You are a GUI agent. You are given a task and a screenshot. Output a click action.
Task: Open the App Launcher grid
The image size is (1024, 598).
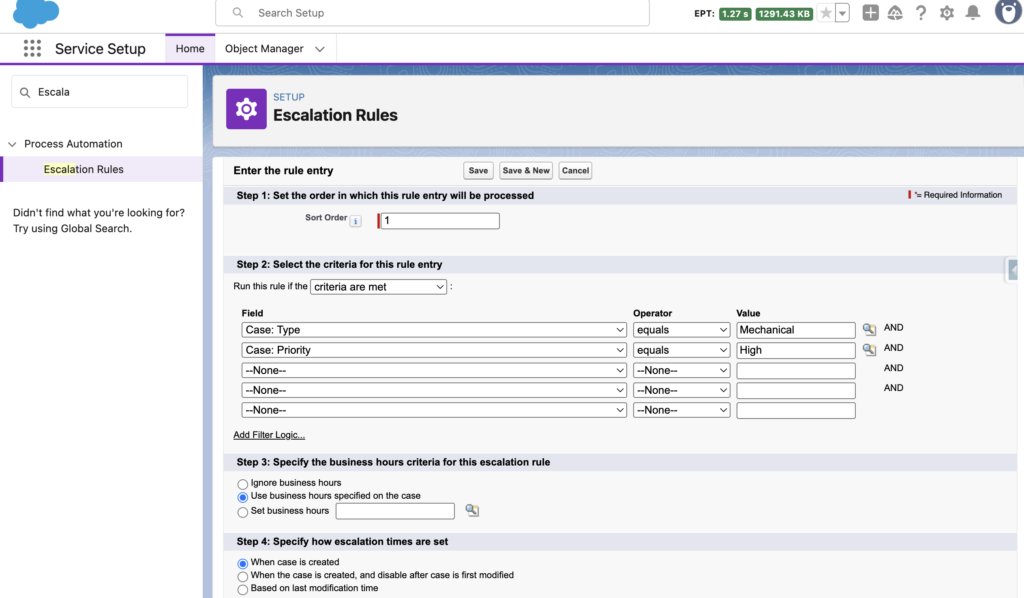33,48
